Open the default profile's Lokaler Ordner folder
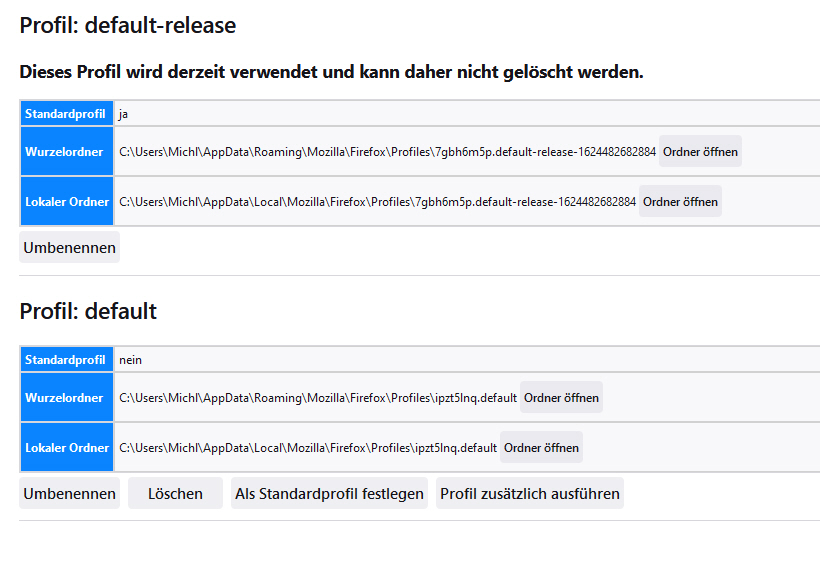820x578 pixels. (541, 448)
